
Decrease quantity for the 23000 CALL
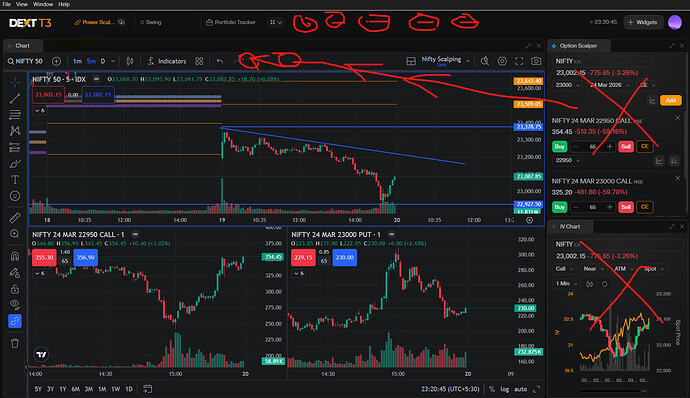pyautogui.click(x=576, y=207)
